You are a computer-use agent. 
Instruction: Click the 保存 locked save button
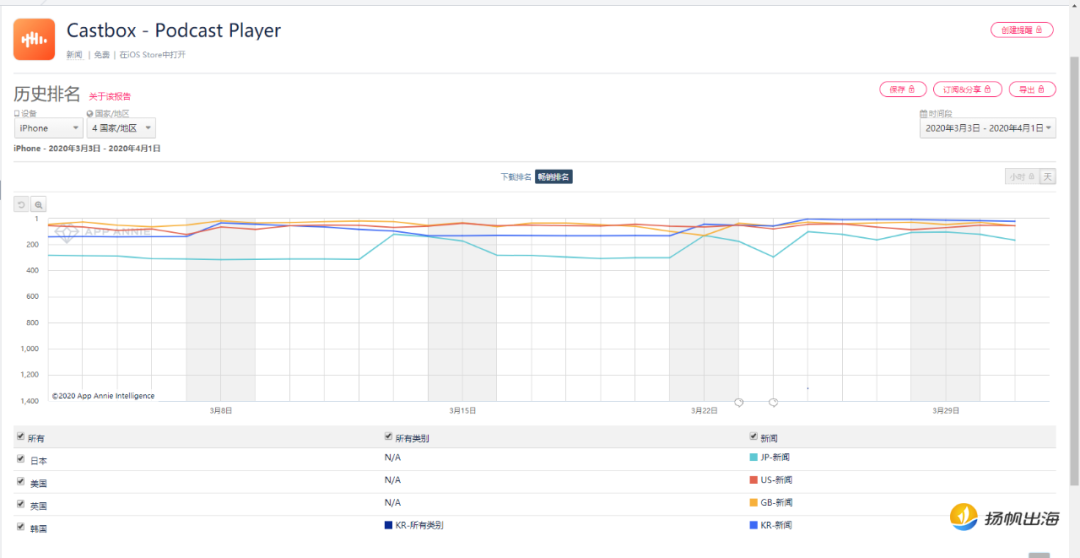pos(901,89)
